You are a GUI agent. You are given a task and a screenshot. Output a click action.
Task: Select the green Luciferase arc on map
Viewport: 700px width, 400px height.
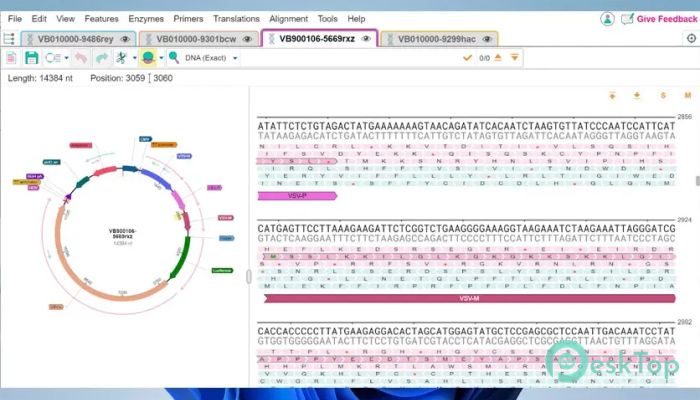click(x=180, y=259)
